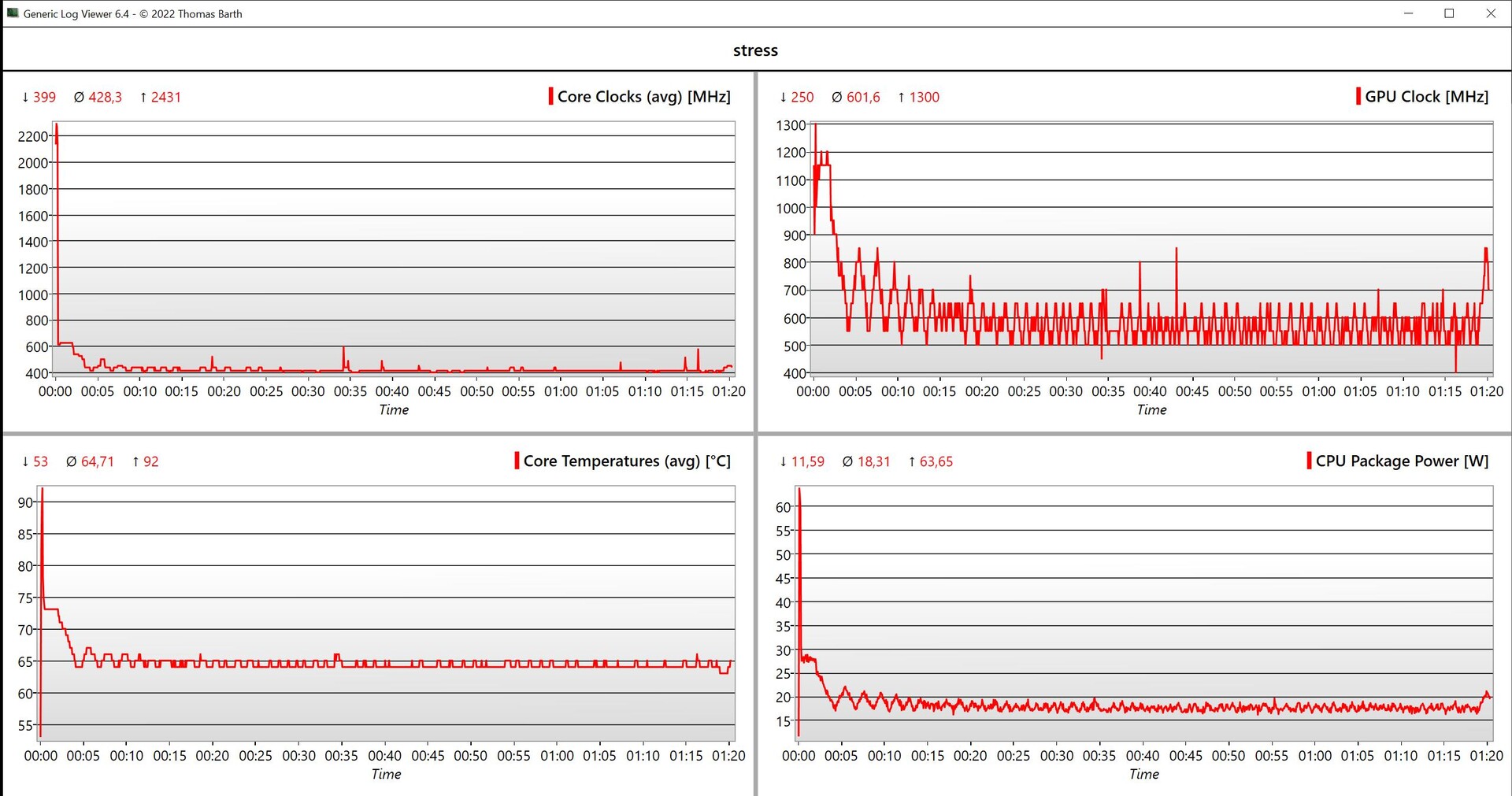Click the Core Temperatures minimum value 53
Viewport: 1512px width, 796px height.
[40, 462]
